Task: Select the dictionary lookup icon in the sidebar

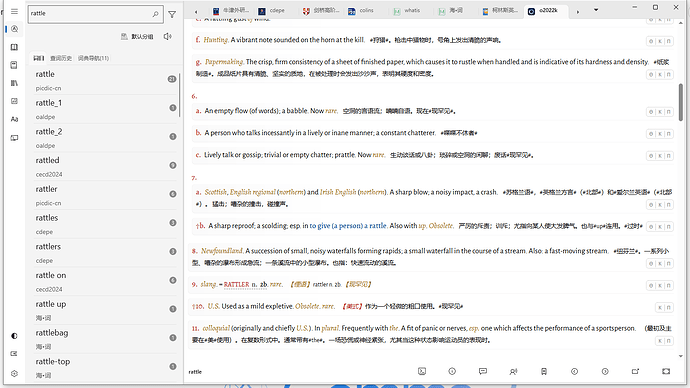Action: pyautogui.click(x=14, y=29)
